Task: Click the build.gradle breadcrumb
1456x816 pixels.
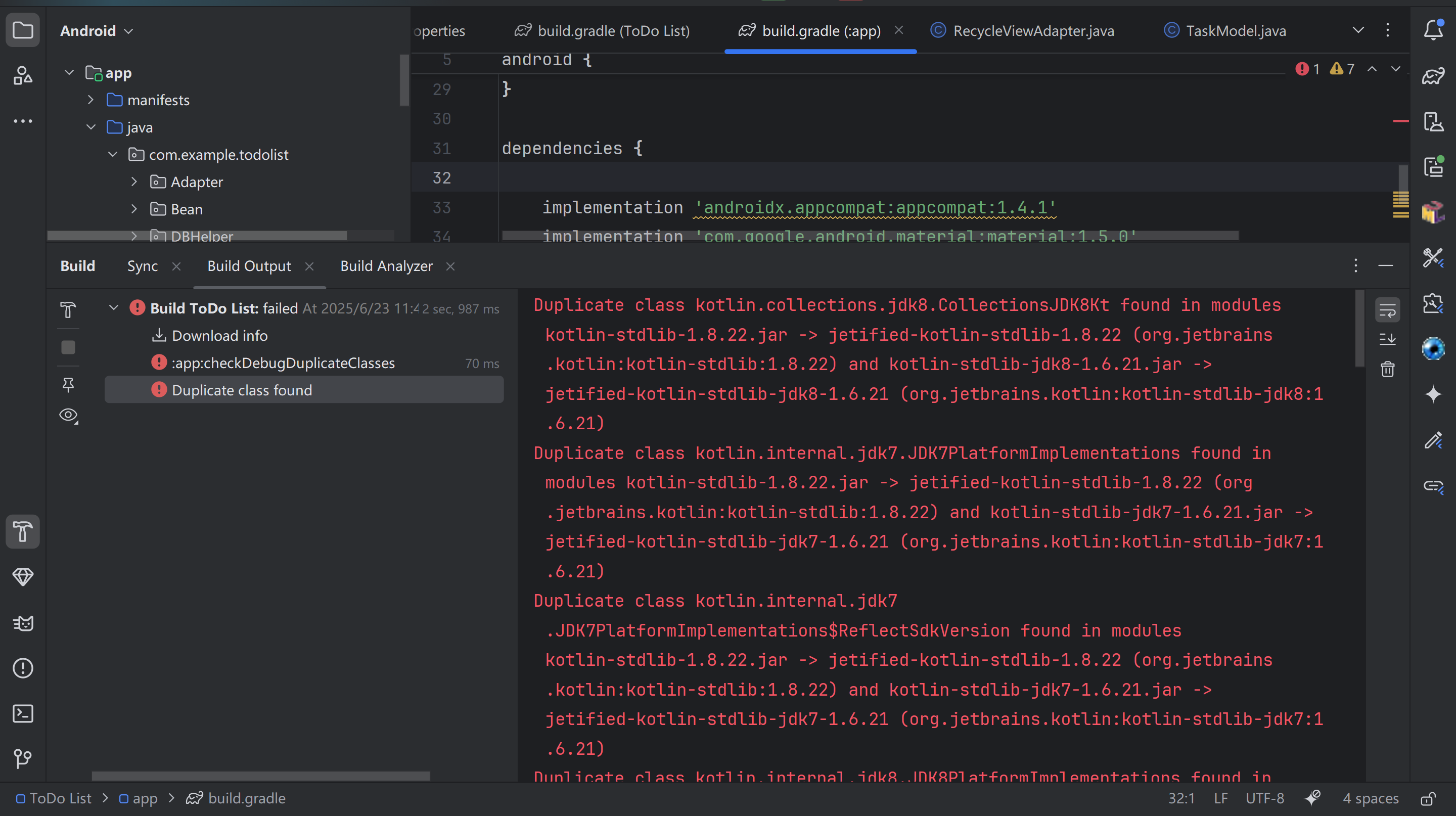Action: pyautogui.click(x=246, y=798)
